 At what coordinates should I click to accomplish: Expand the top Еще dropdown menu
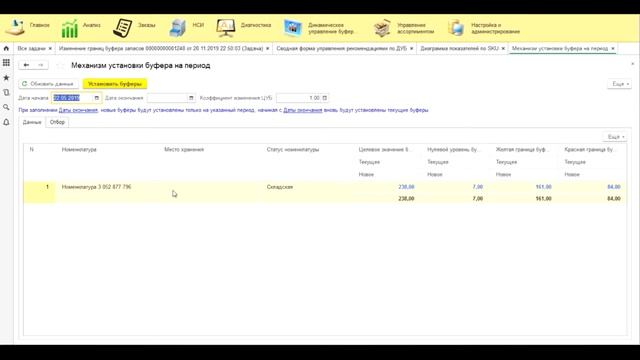(x=620, y=84)
